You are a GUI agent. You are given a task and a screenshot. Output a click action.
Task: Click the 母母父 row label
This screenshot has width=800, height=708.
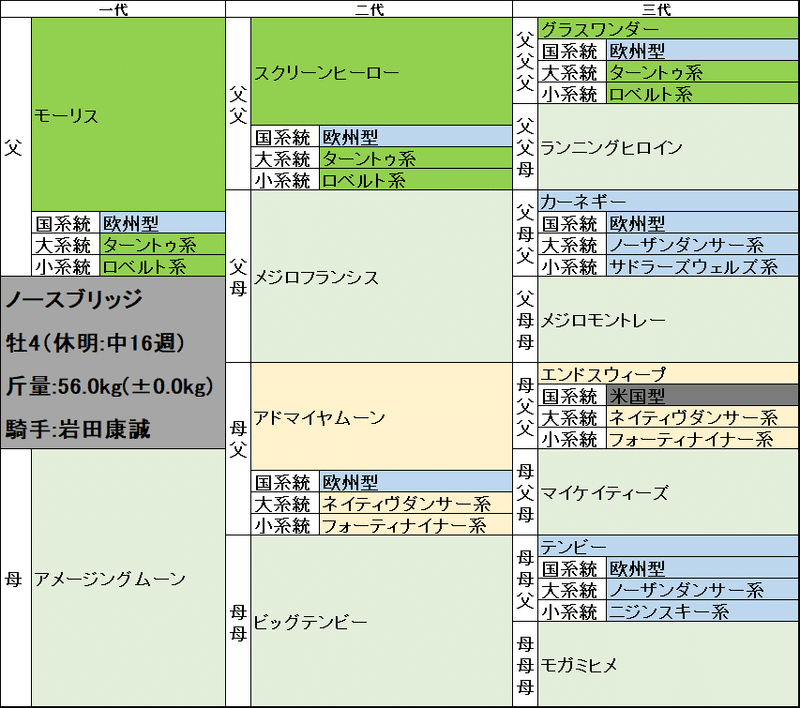[525, 578]
